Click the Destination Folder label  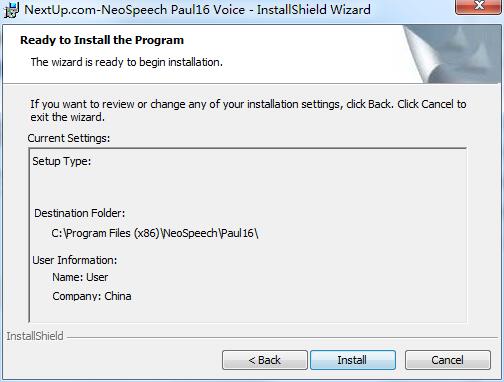coord(80,213)
